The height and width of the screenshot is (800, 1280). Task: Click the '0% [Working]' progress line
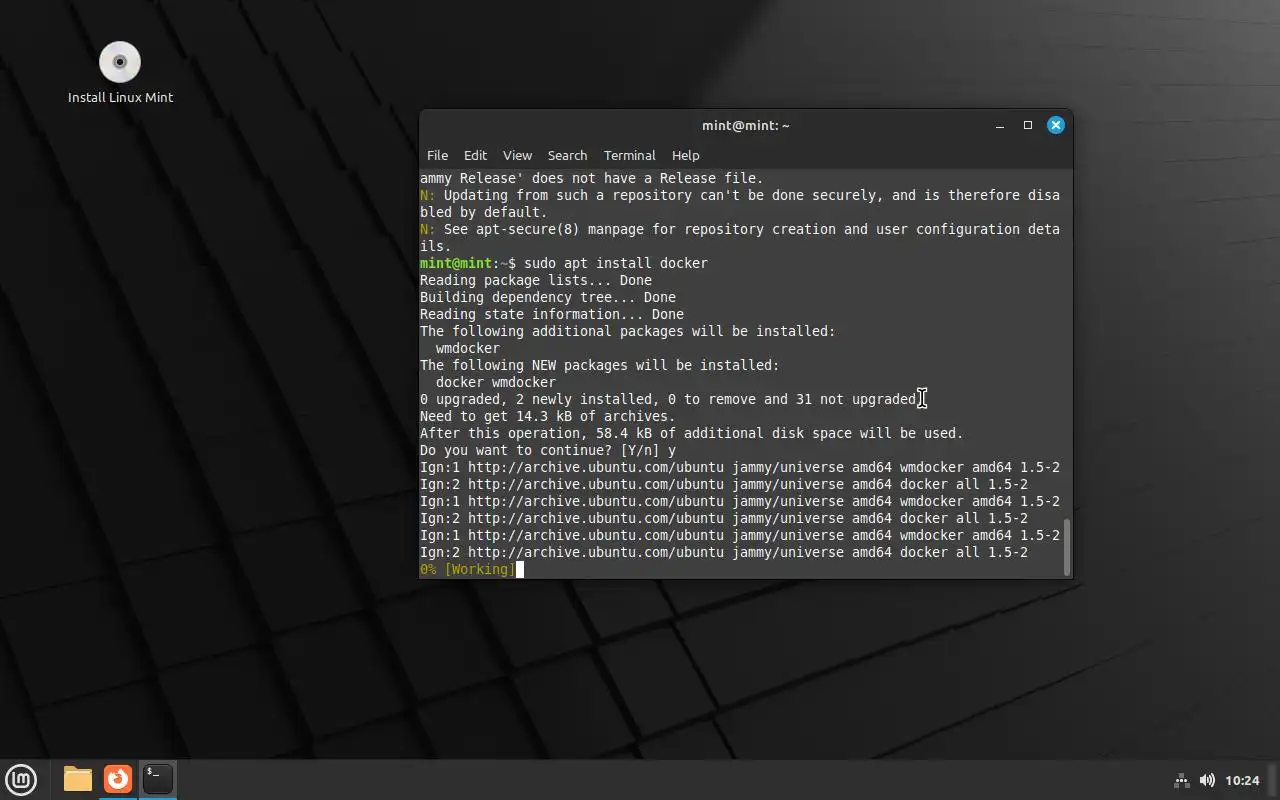[x=468, y=569]
